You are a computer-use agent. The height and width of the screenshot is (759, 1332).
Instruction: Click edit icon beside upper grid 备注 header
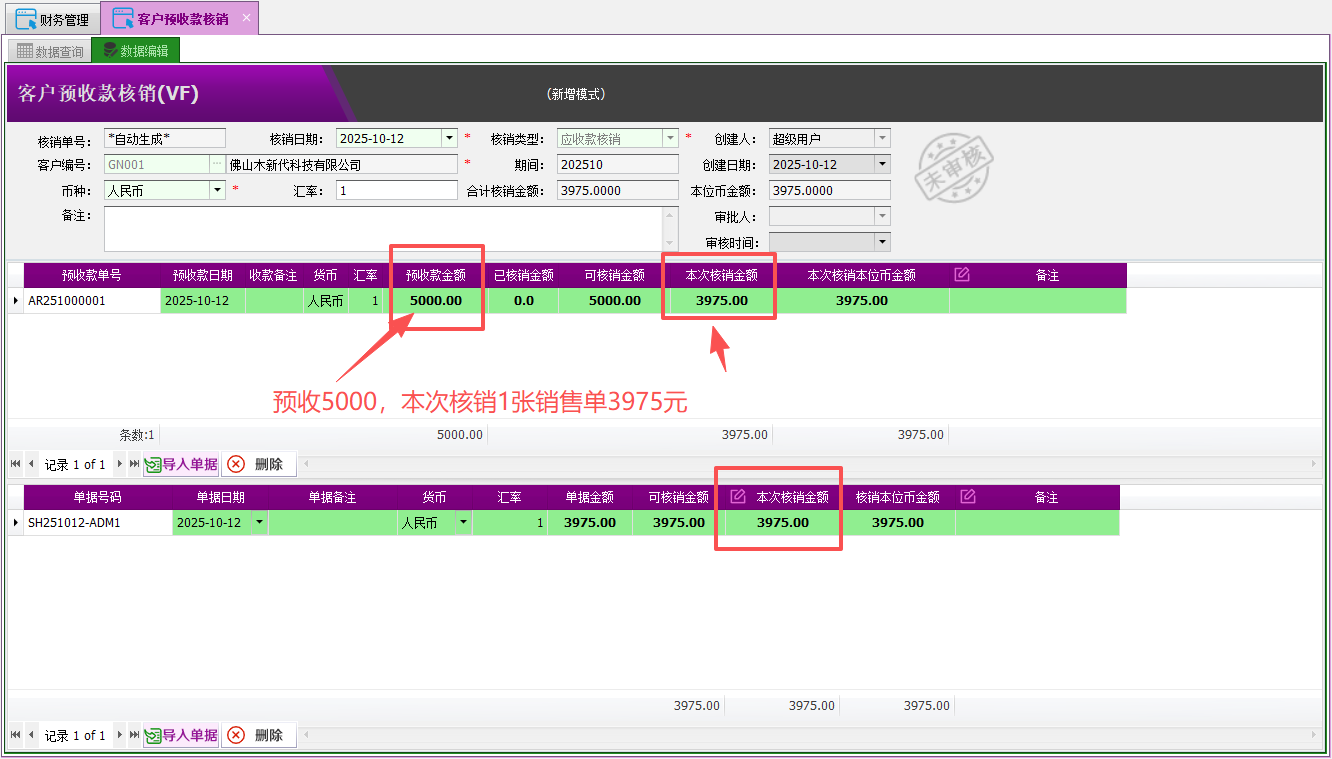[962, 275]
